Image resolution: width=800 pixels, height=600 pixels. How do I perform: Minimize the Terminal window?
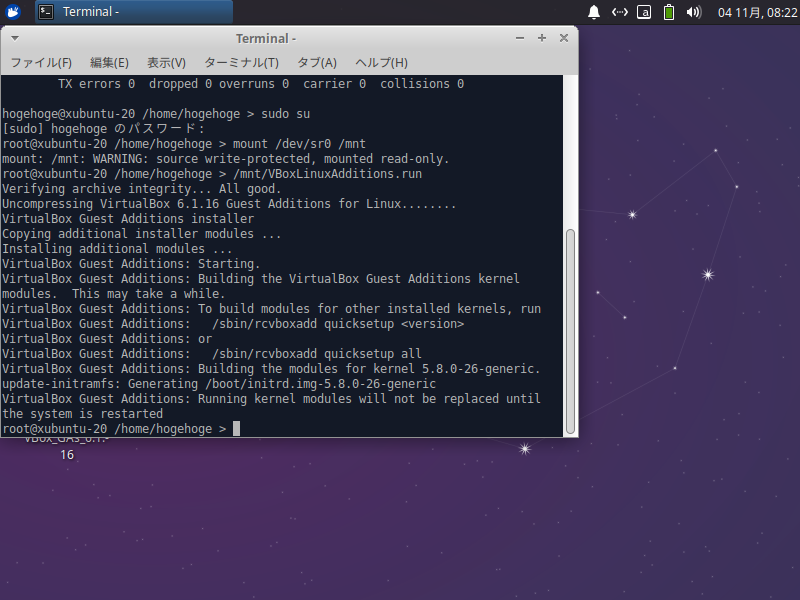[x=520, y=38]
